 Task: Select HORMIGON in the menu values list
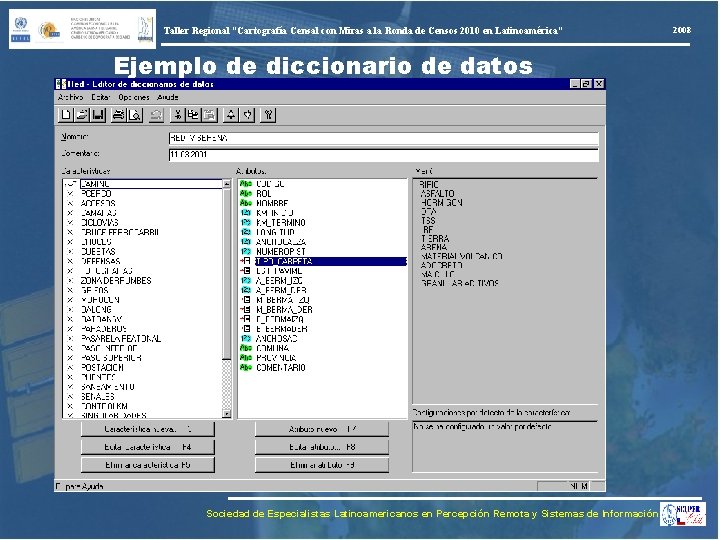pos(441,202)
